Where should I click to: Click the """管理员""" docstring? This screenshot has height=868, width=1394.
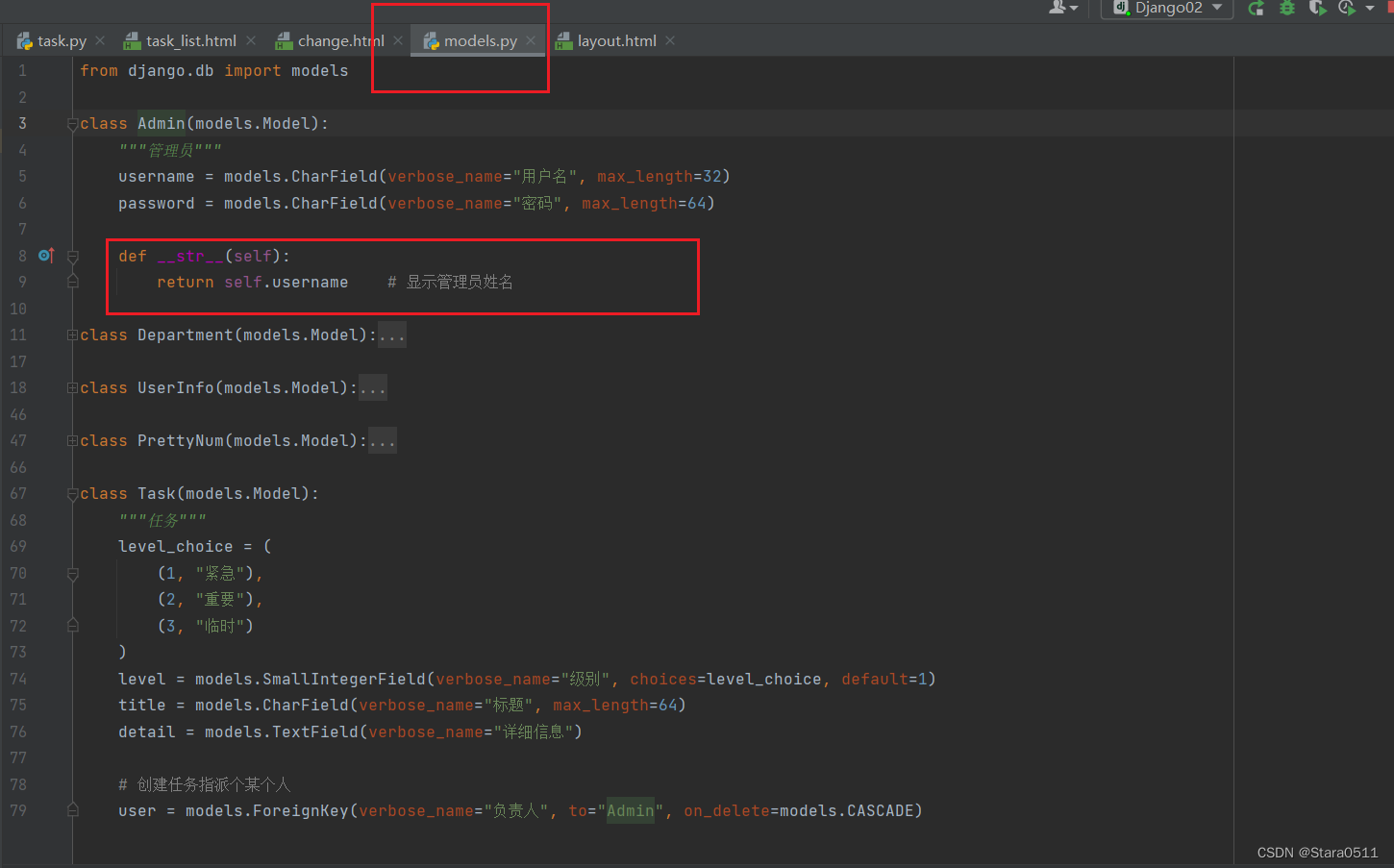[x=170, y=150]
